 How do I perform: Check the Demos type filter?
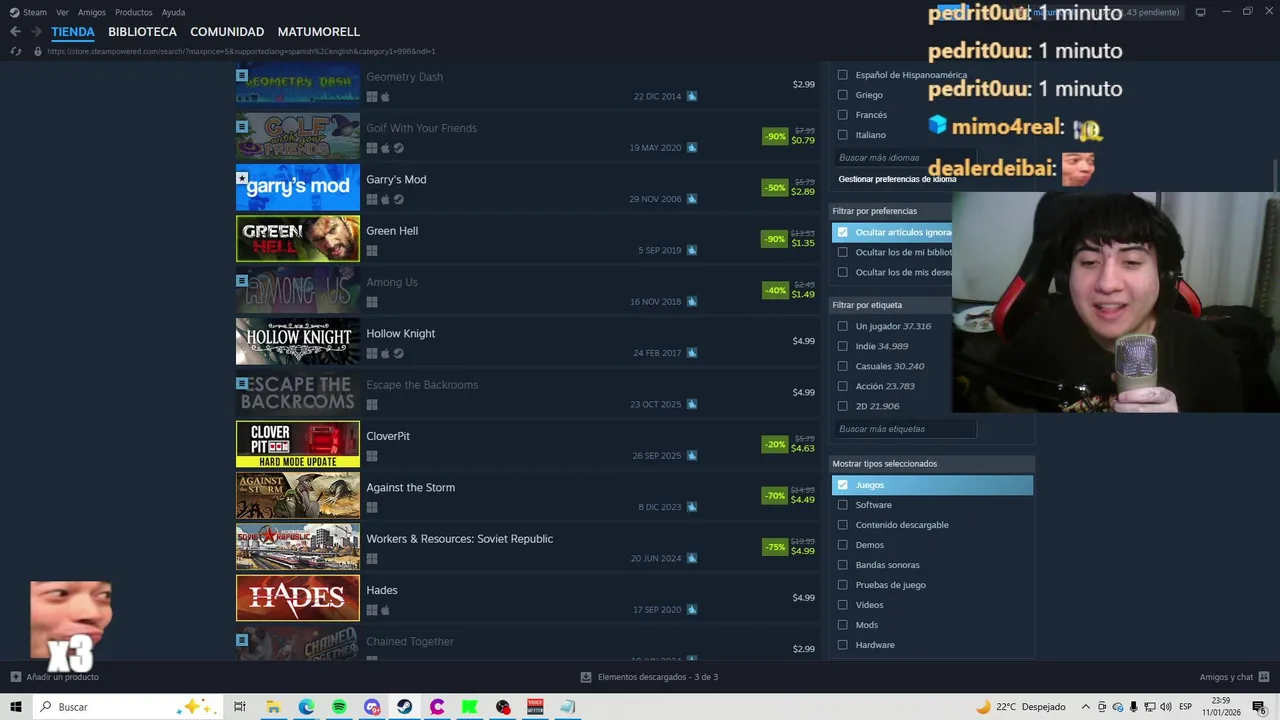pyautogui.click(x=842, y=545)
